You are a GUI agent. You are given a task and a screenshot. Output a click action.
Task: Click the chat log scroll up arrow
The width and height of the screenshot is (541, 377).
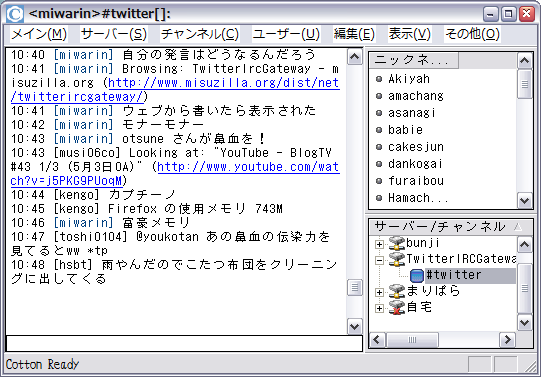355,57
